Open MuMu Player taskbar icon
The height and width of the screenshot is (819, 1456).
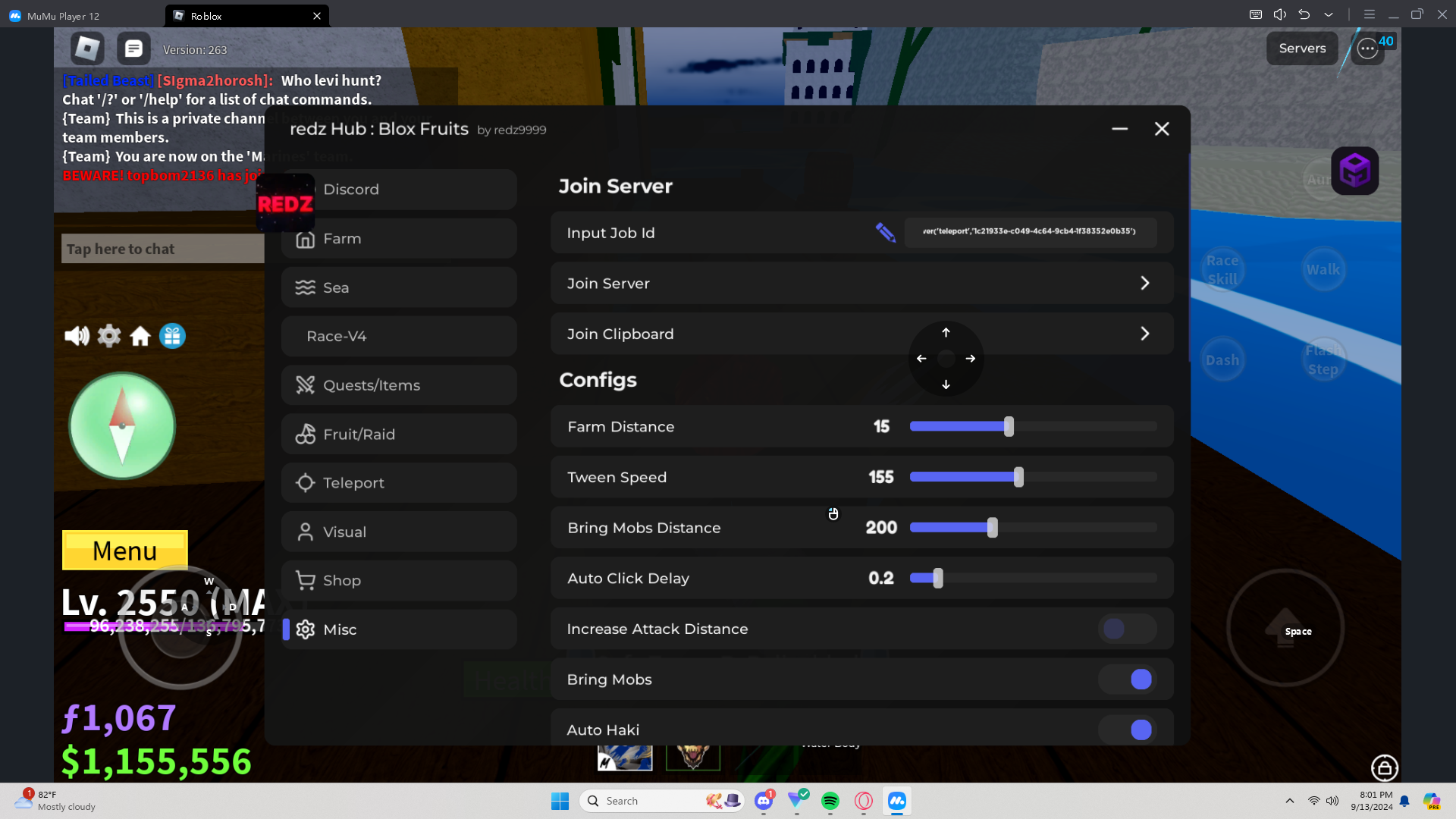[897, 801]
